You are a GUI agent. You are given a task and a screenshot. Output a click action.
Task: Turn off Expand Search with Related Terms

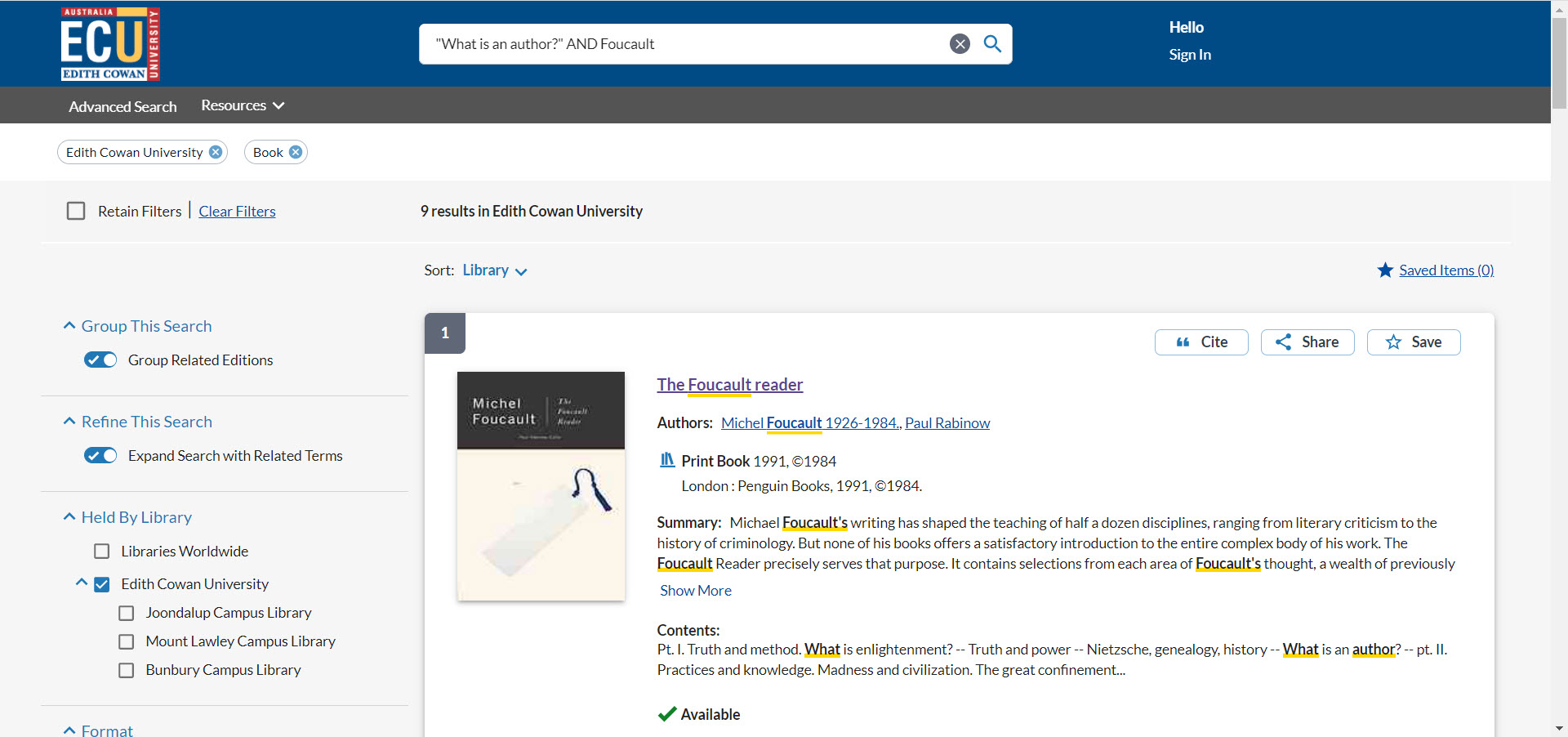pos(100,455)
